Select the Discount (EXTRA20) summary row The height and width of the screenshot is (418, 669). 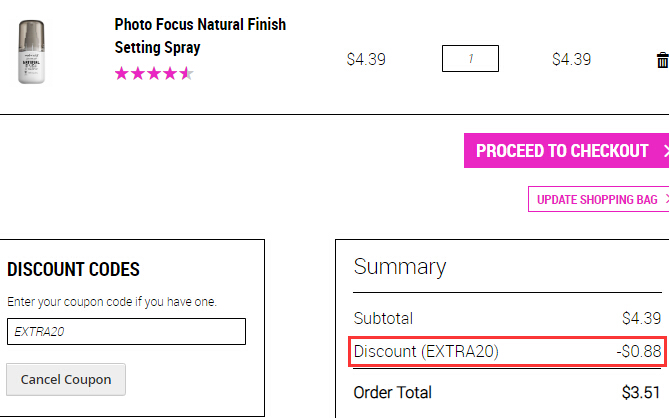(x=507, y=351)
